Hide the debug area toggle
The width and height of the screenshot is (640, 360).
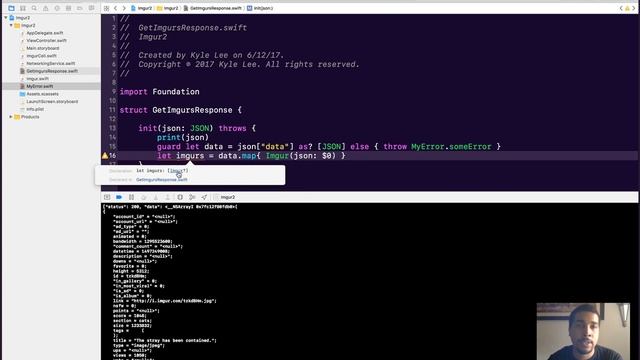pyautogui.click(x=107, y=197)
